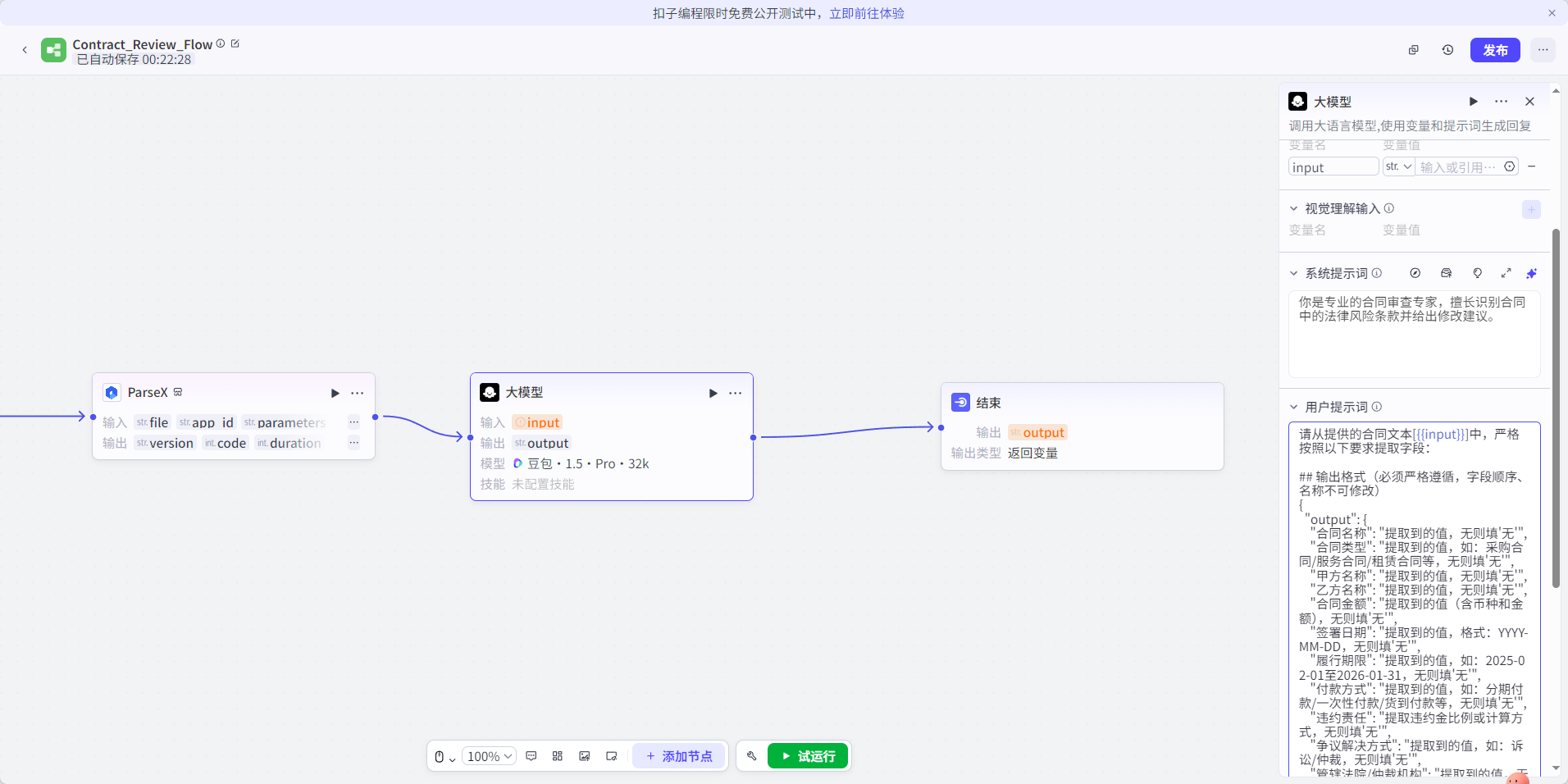The image size is (1568, 784).
Task: Open the comment tool in the bottom toolbar
Action: click(x=531, y=756)
